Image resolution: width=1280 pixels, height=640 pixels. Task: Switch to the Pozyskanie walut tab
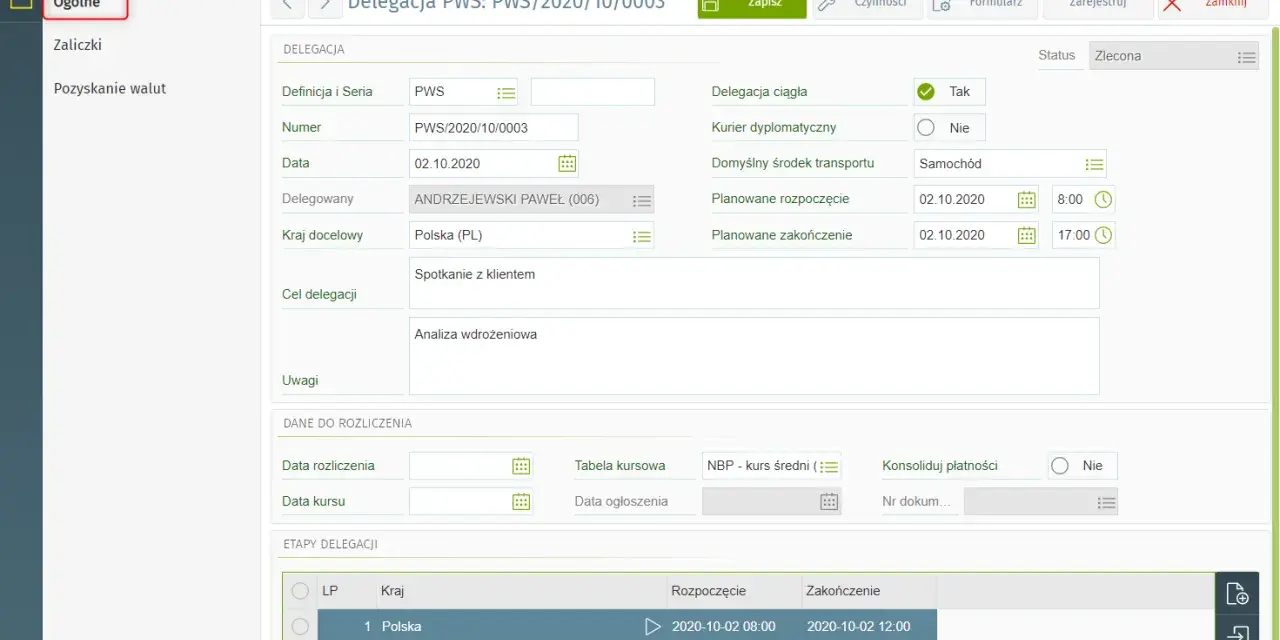[110, 88]
